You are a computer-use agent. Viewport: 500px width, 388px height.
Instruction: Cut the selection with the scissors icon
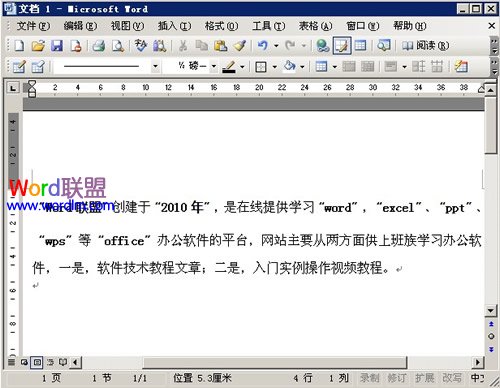click(x=183, y=46)
